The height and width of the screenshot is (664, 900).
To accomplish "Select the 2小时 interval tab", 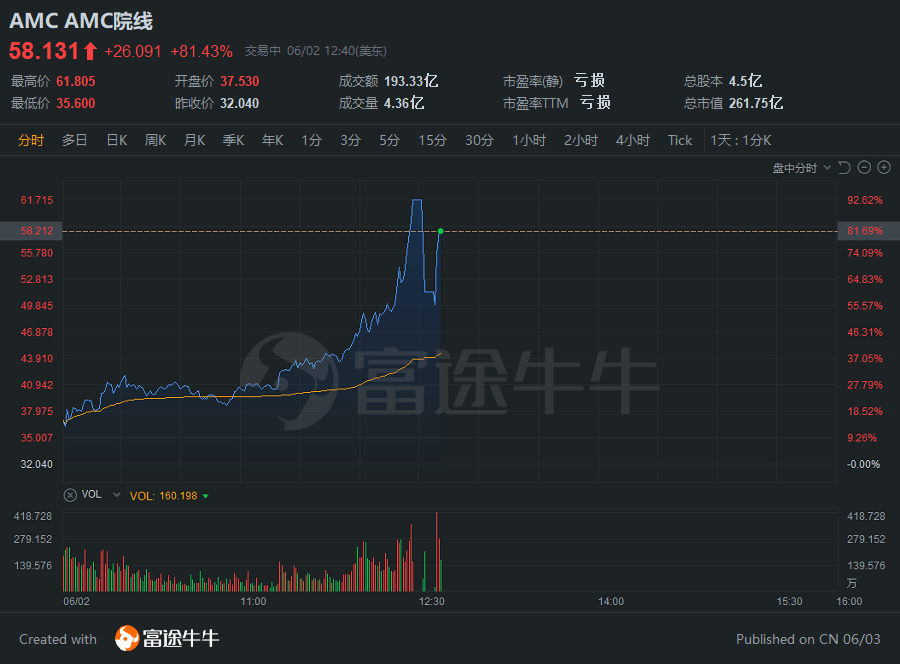I will pyautogui.click(x=581, y=141).
